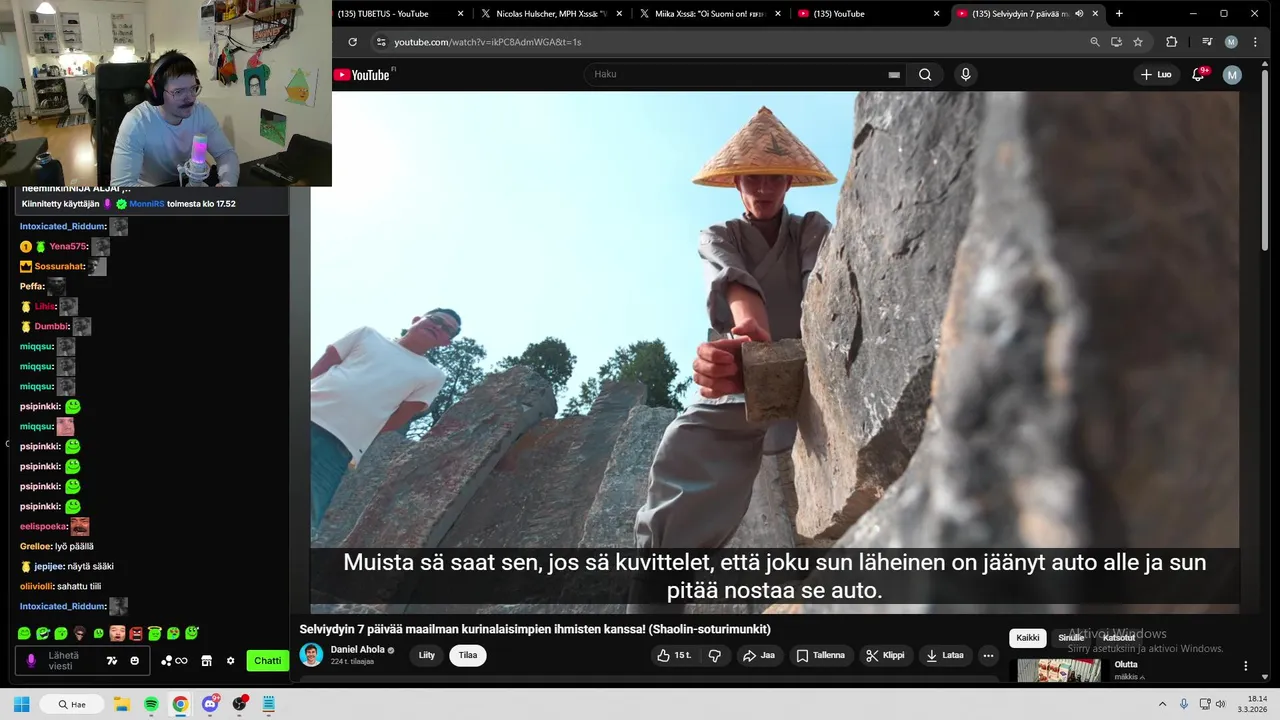The width and height of the screenshot is (1280, 720).
Task: Select the Katsotut filter chip
Action: (1119, 638)
